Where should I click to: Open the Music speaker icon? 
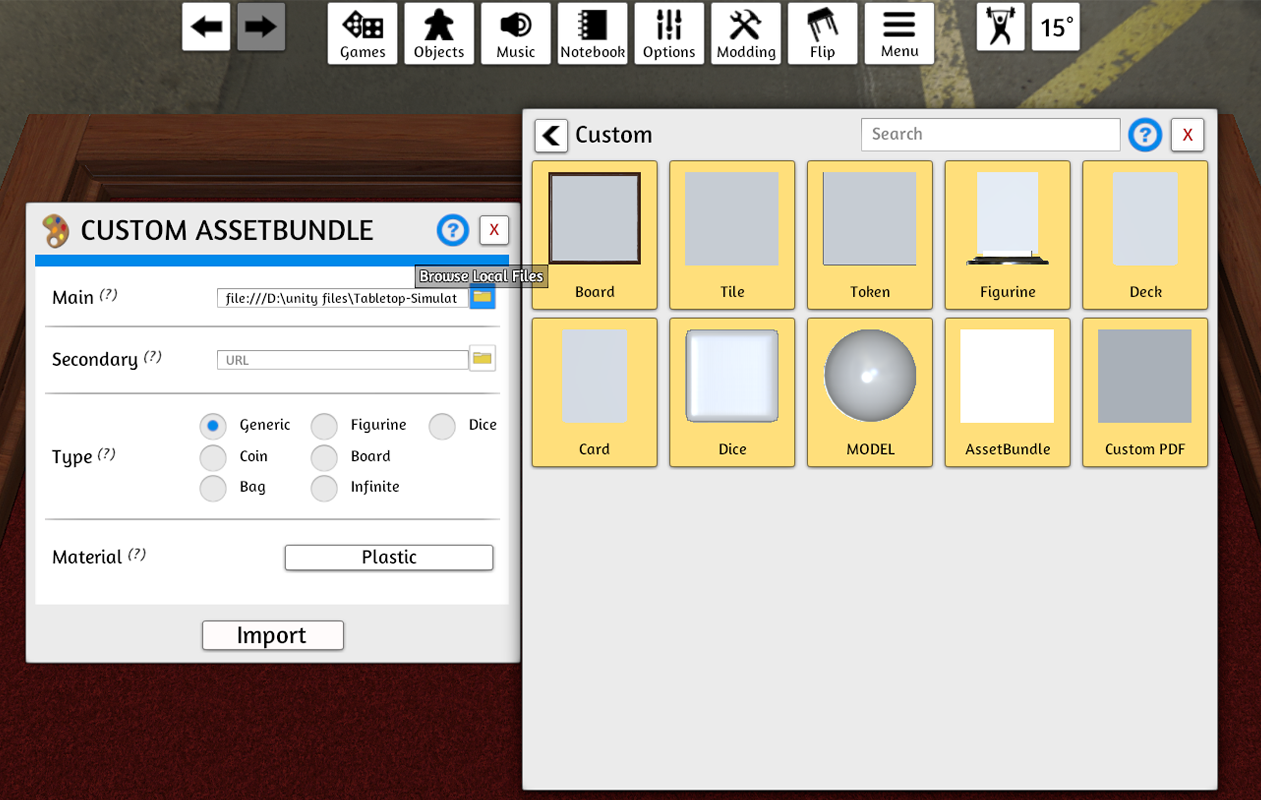click(516, 33)
